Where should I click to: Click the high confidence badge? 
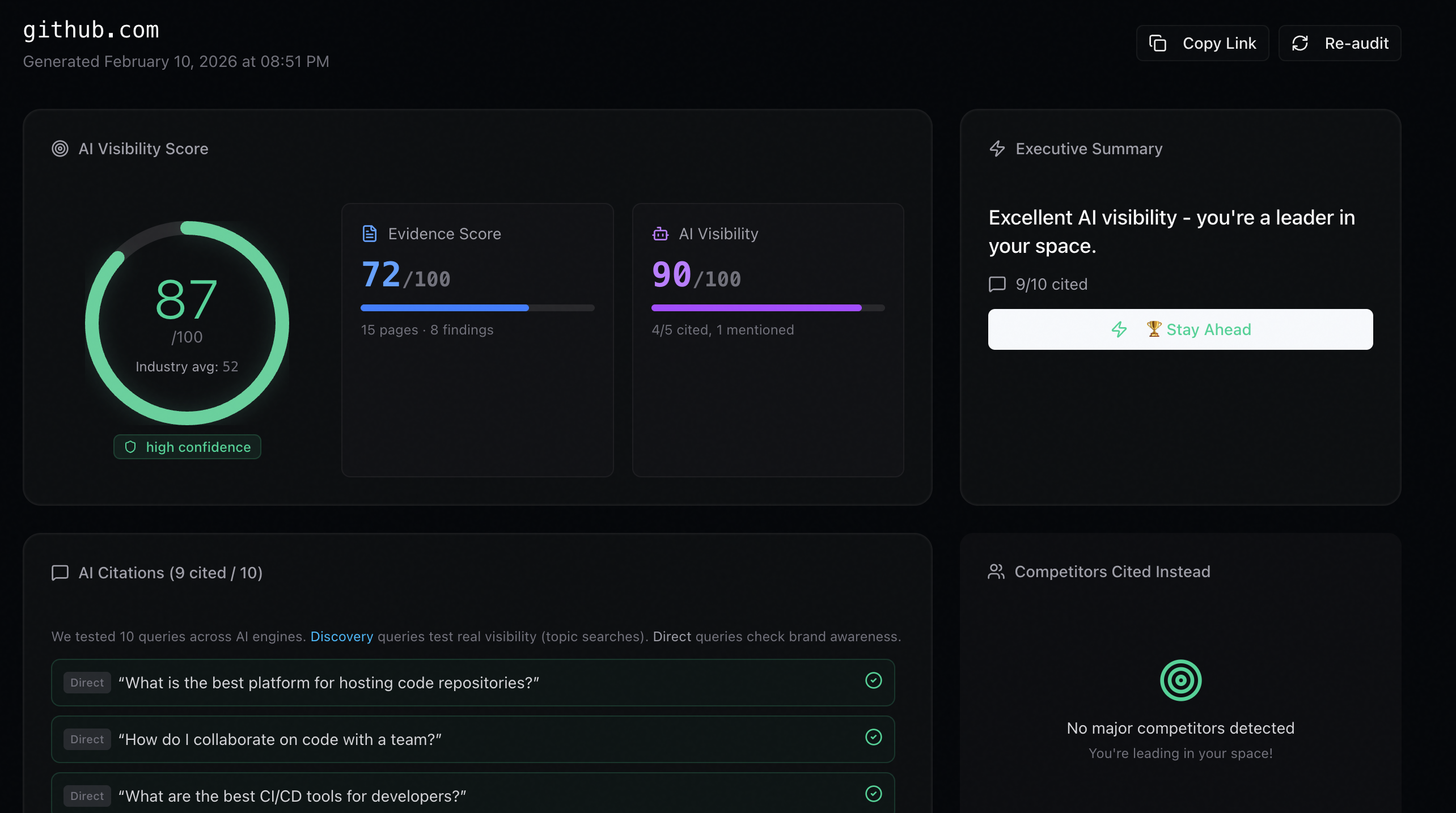[x=187, y=447]
